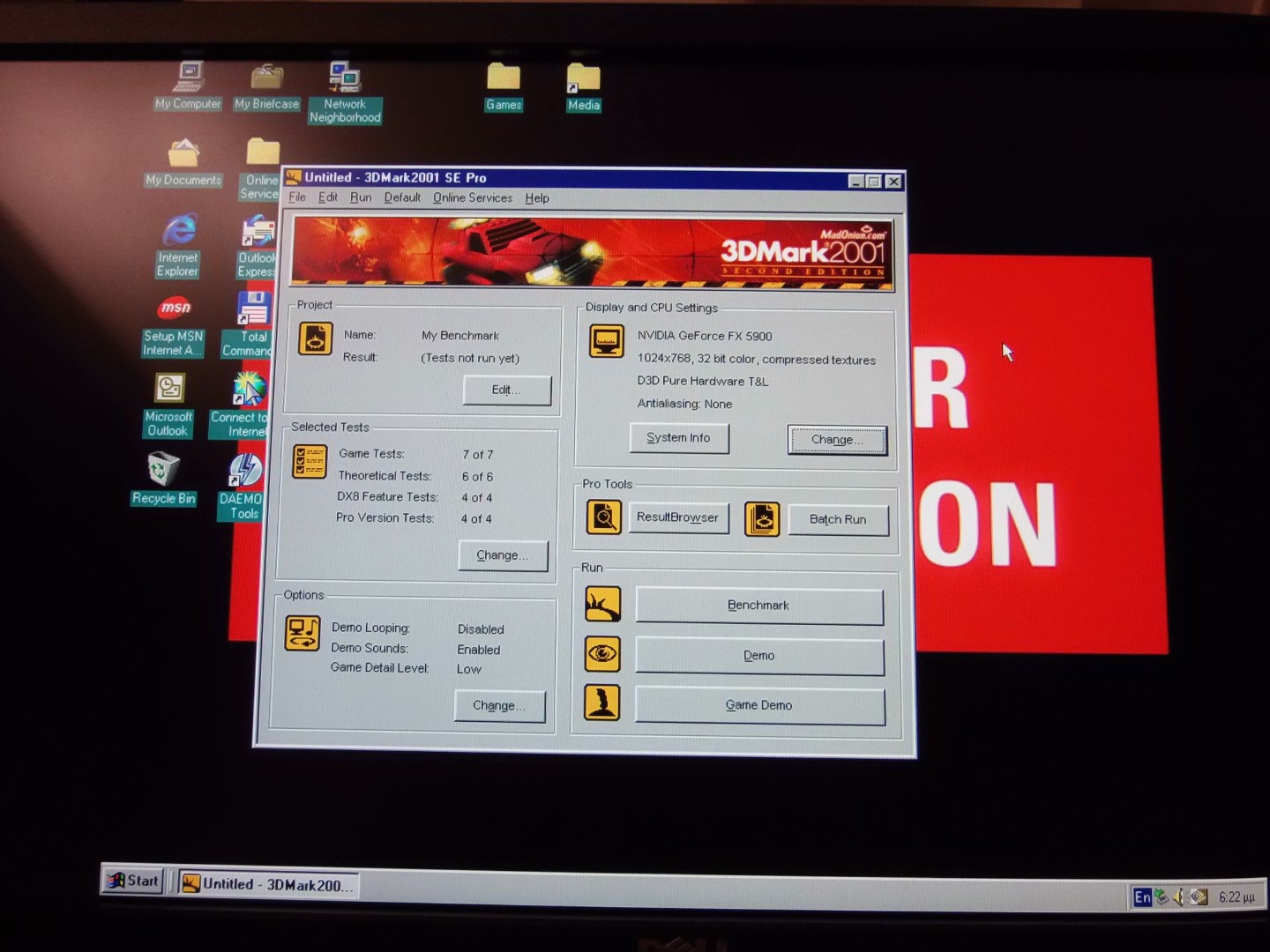
Task: Open the Start menu
Action: (133, 880)
